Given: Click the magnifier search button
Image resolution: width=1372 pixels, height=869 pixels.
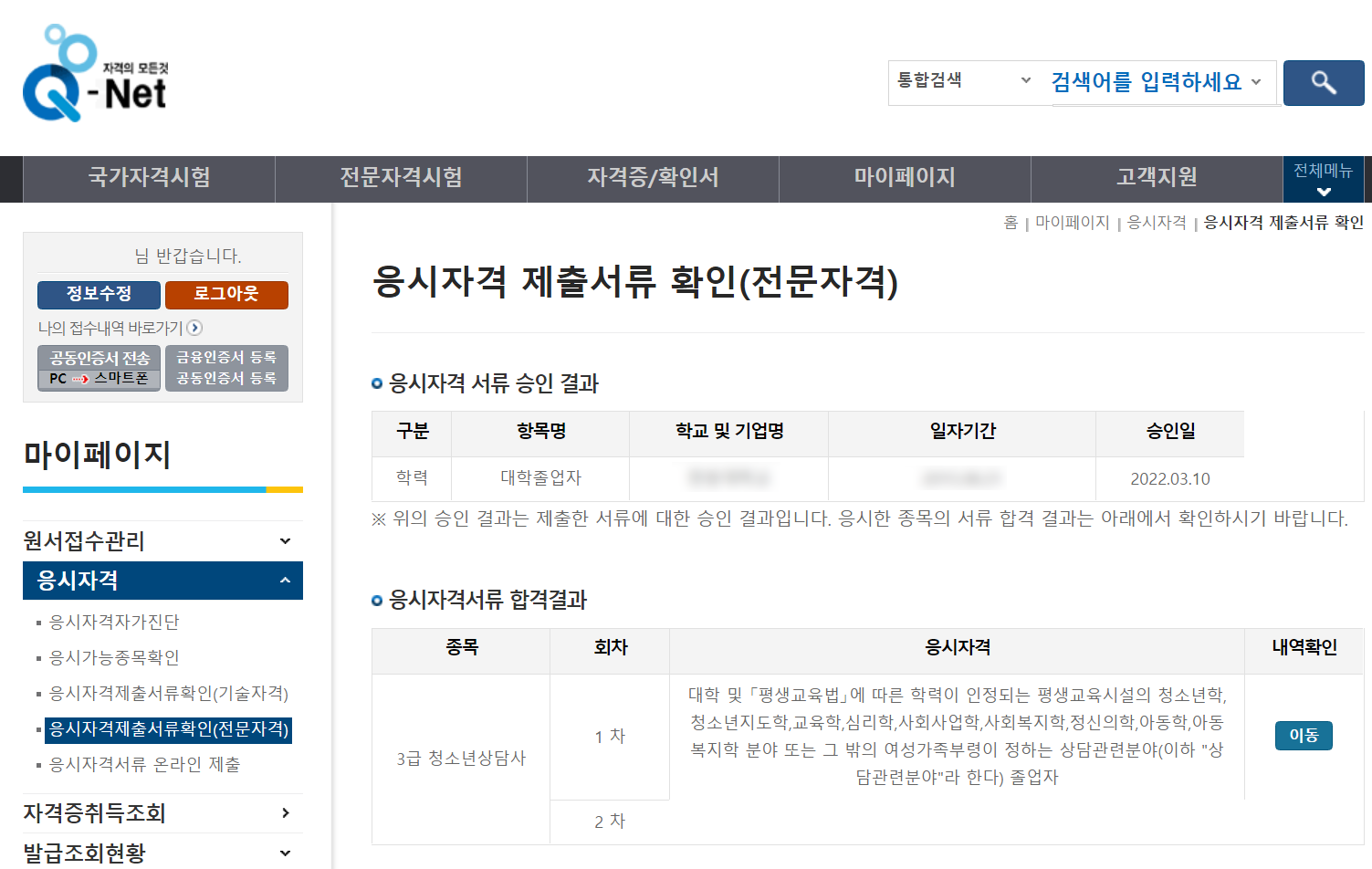Looking at the screenshot, I should pyautogui.click(x=1324, y=83).
